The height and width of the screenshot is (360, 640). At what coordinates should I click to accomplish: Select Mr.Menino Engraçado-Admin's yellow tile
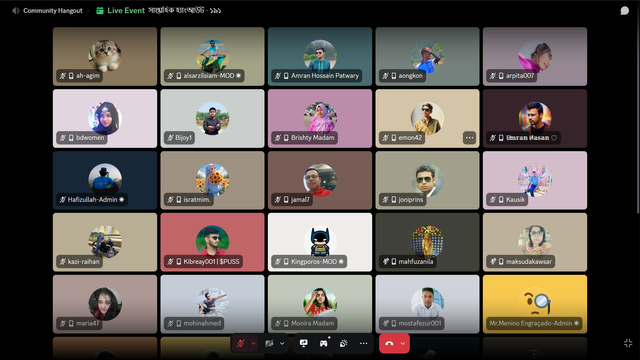(535, 304)
